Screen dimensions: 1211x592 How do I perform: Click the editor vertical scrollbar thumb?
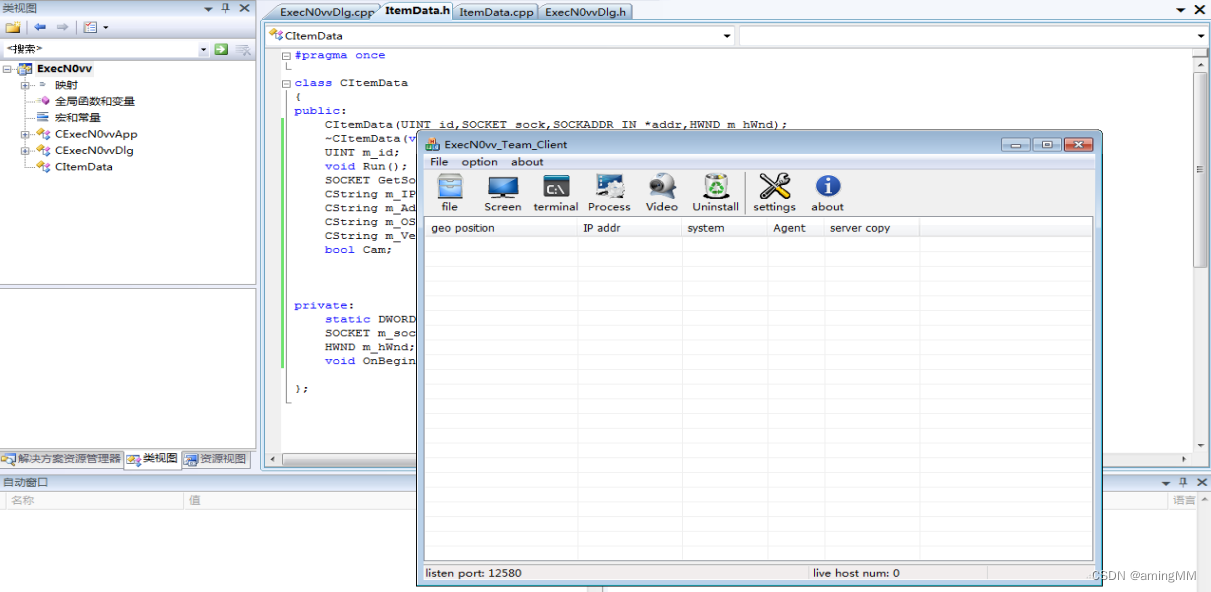click(x=1201, y=169)
